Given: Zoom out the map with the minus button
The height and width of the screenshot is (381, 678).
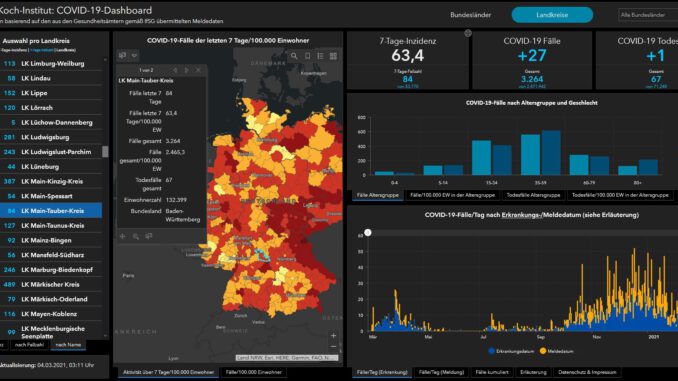Looking at the screenshot, I should [x=333, y=346].
